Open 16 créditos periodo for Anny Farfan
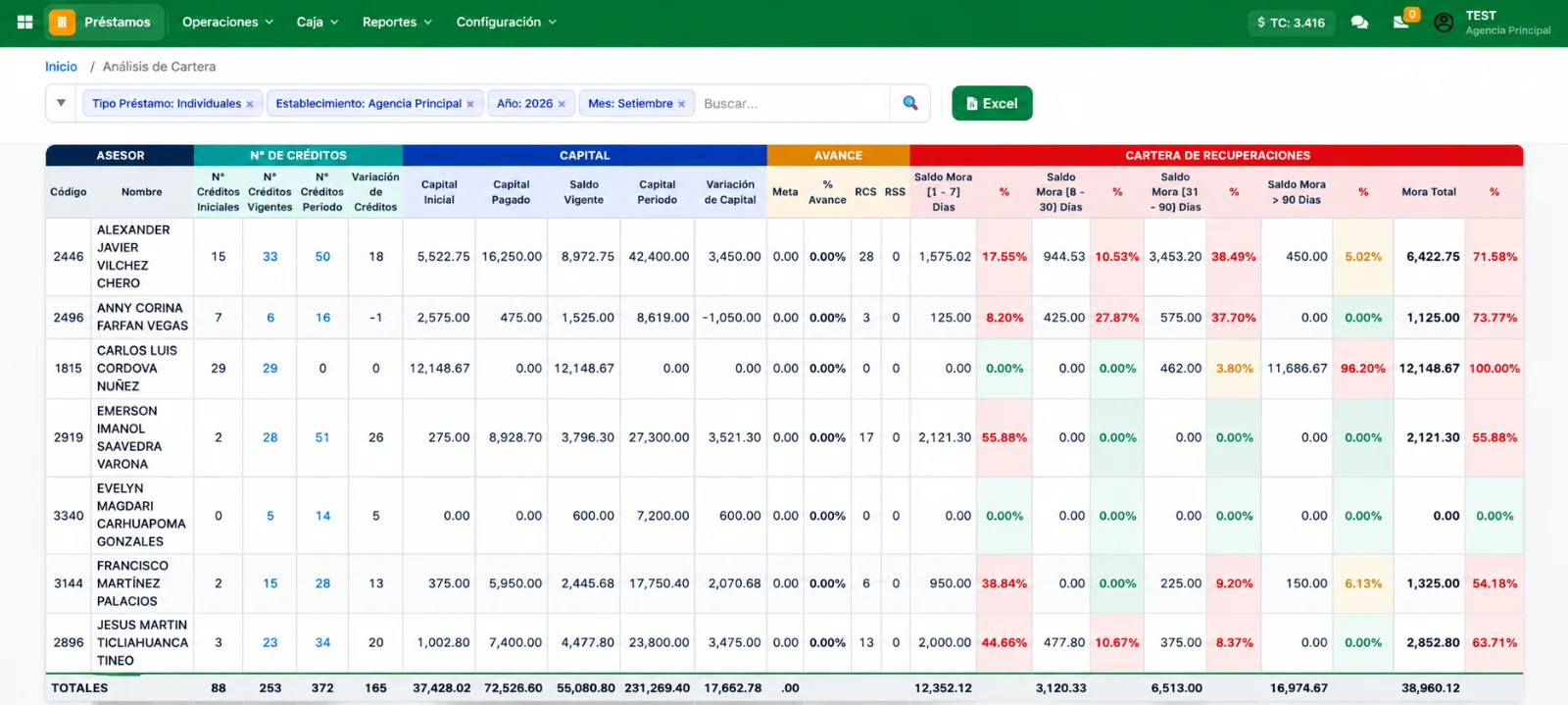This screenshot has height=705, width=1568. point(322,318)
